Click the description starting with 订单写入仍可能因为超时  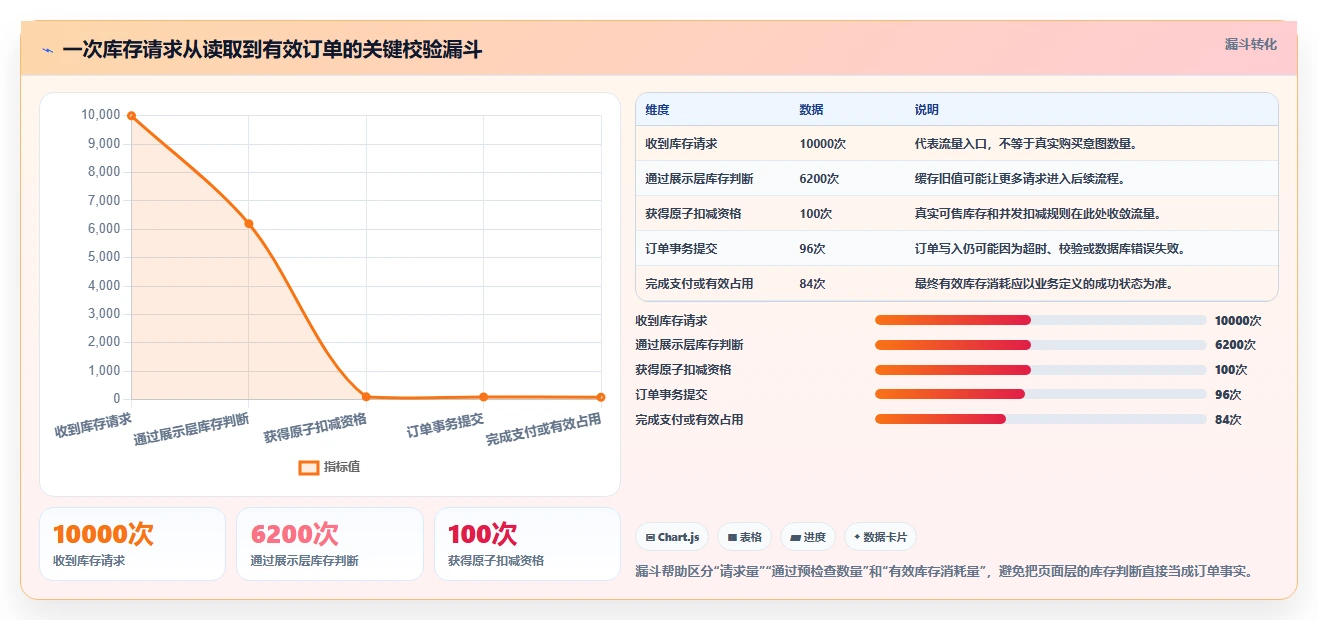coord(1049,249)
